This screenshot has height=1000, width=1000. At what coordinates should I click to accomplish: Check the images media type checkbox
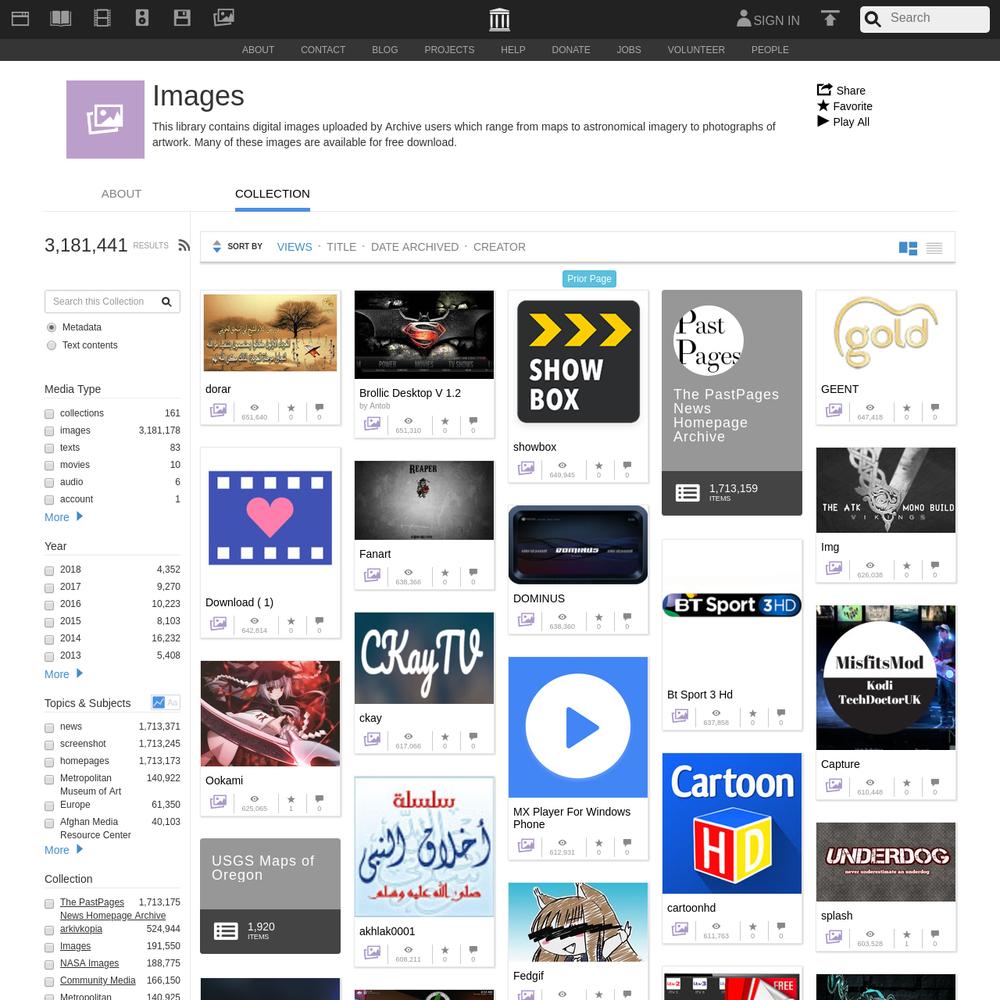[49, 431]
